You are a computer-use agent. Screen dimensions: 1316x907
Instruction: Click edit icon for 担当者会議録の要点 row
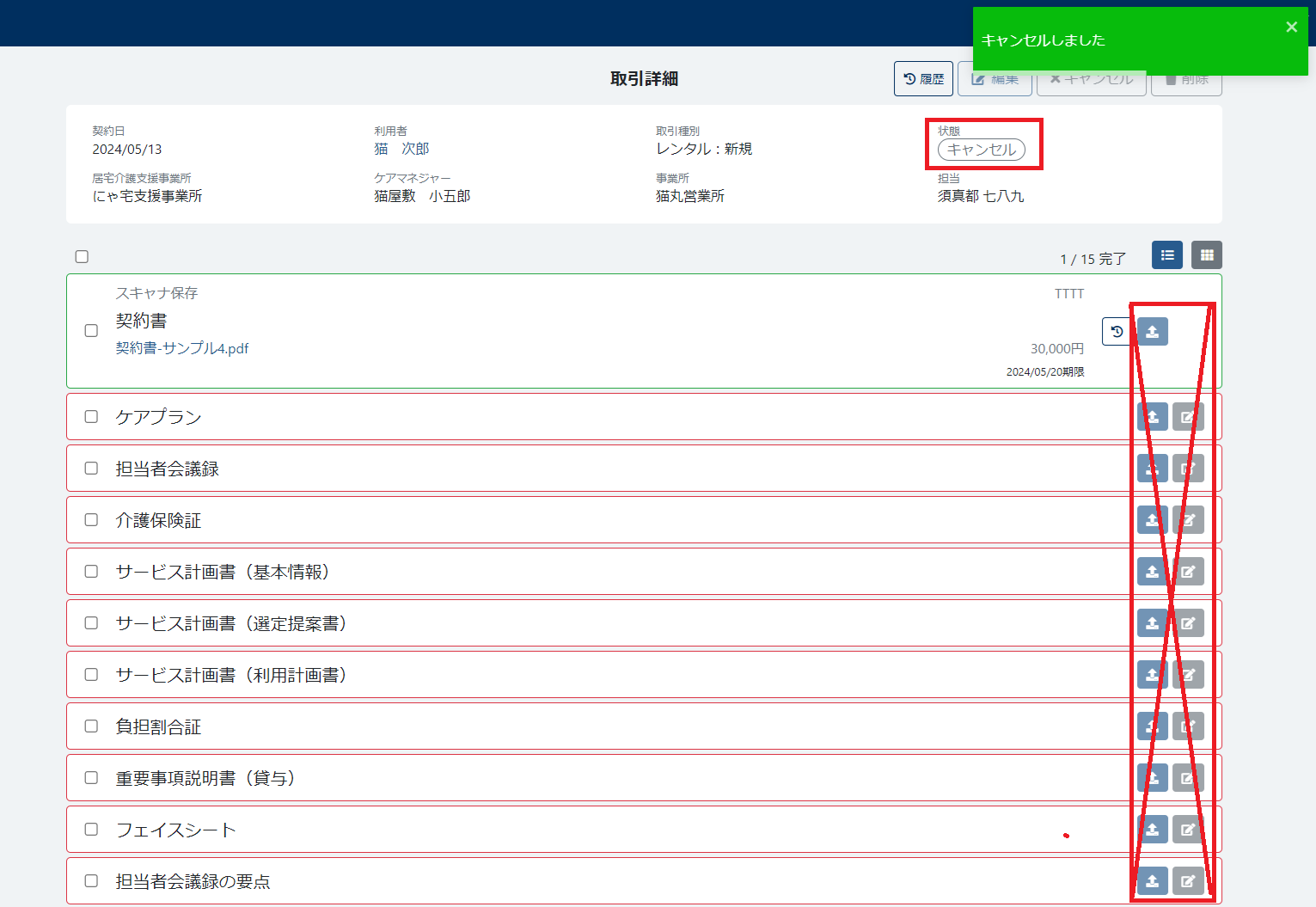[x=1188, y=881]
